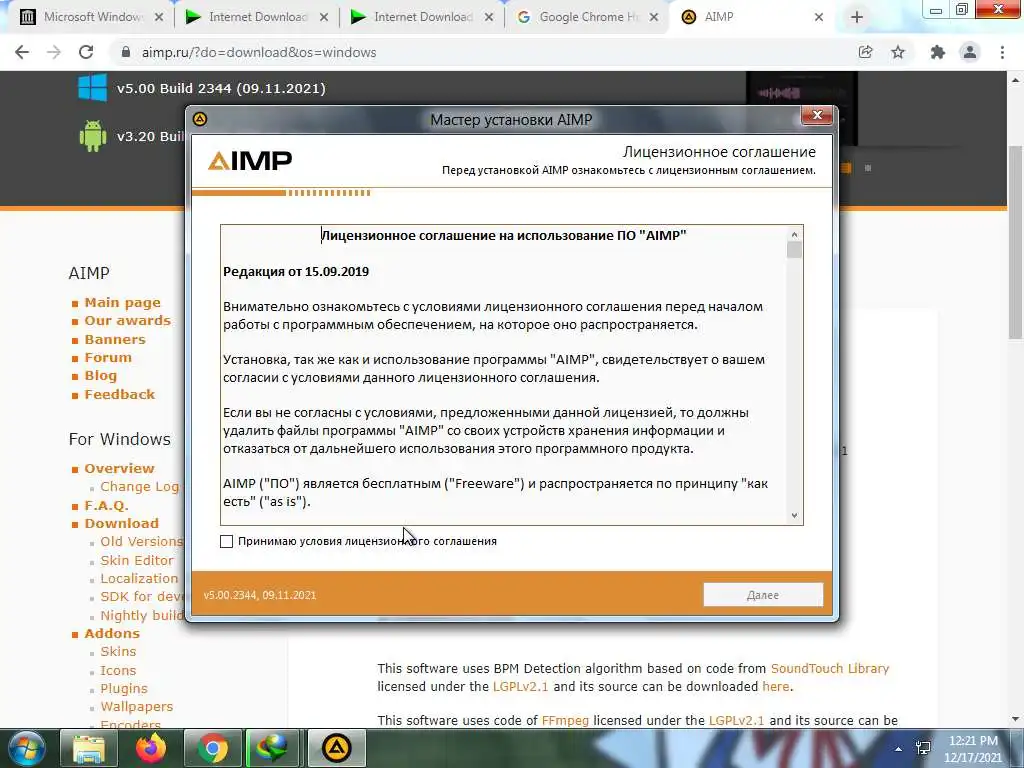Accept the license agreement checkbox

point(227,541)
